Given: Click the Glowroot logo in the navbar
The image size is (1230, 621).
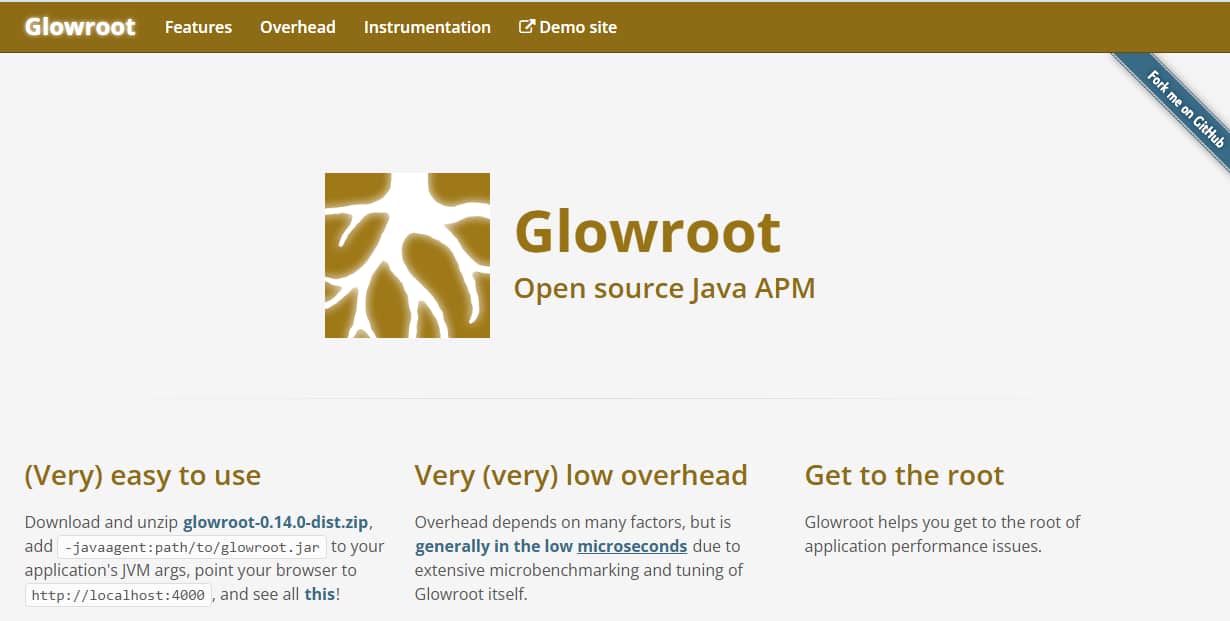Looking at the screenshot, I should (79, 27).
